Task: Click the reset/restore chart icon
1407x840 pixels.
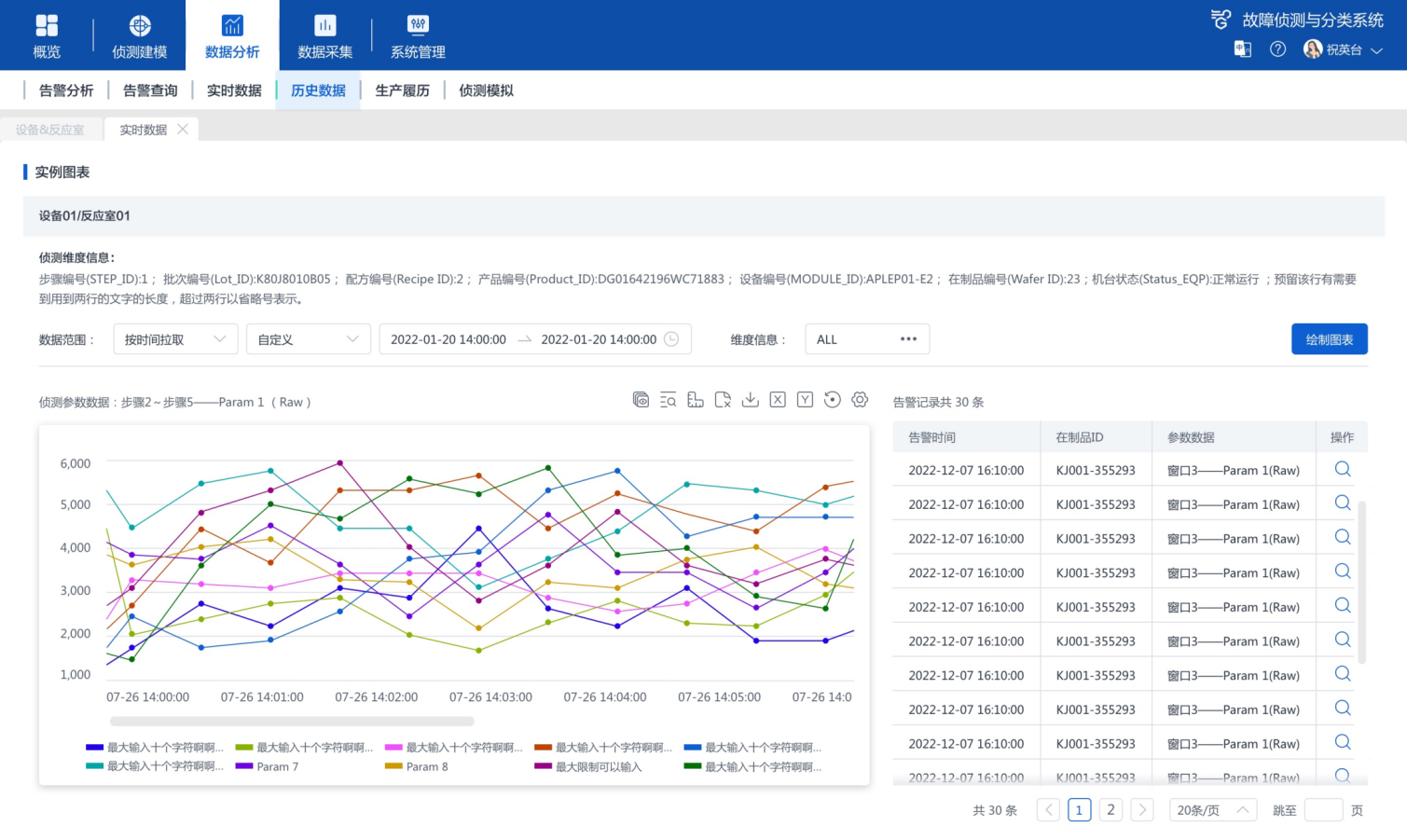Action: pyautogui.click(x=833, y=400)
